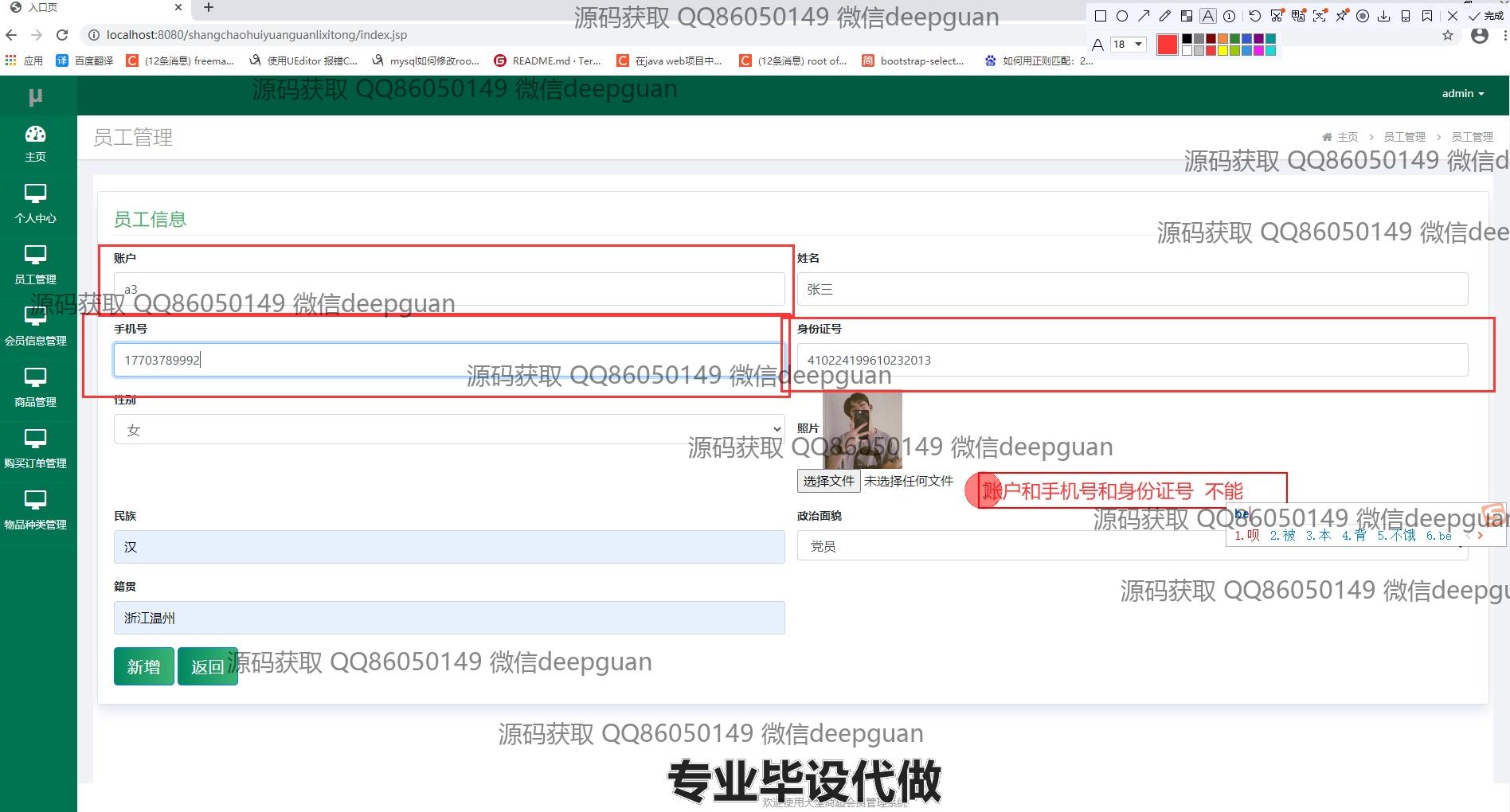The height and width of the screenshot is (812, 1510).
Task: Select the rectangle annotation tool
Action: pyautogui.click(x=1101, y=16)
